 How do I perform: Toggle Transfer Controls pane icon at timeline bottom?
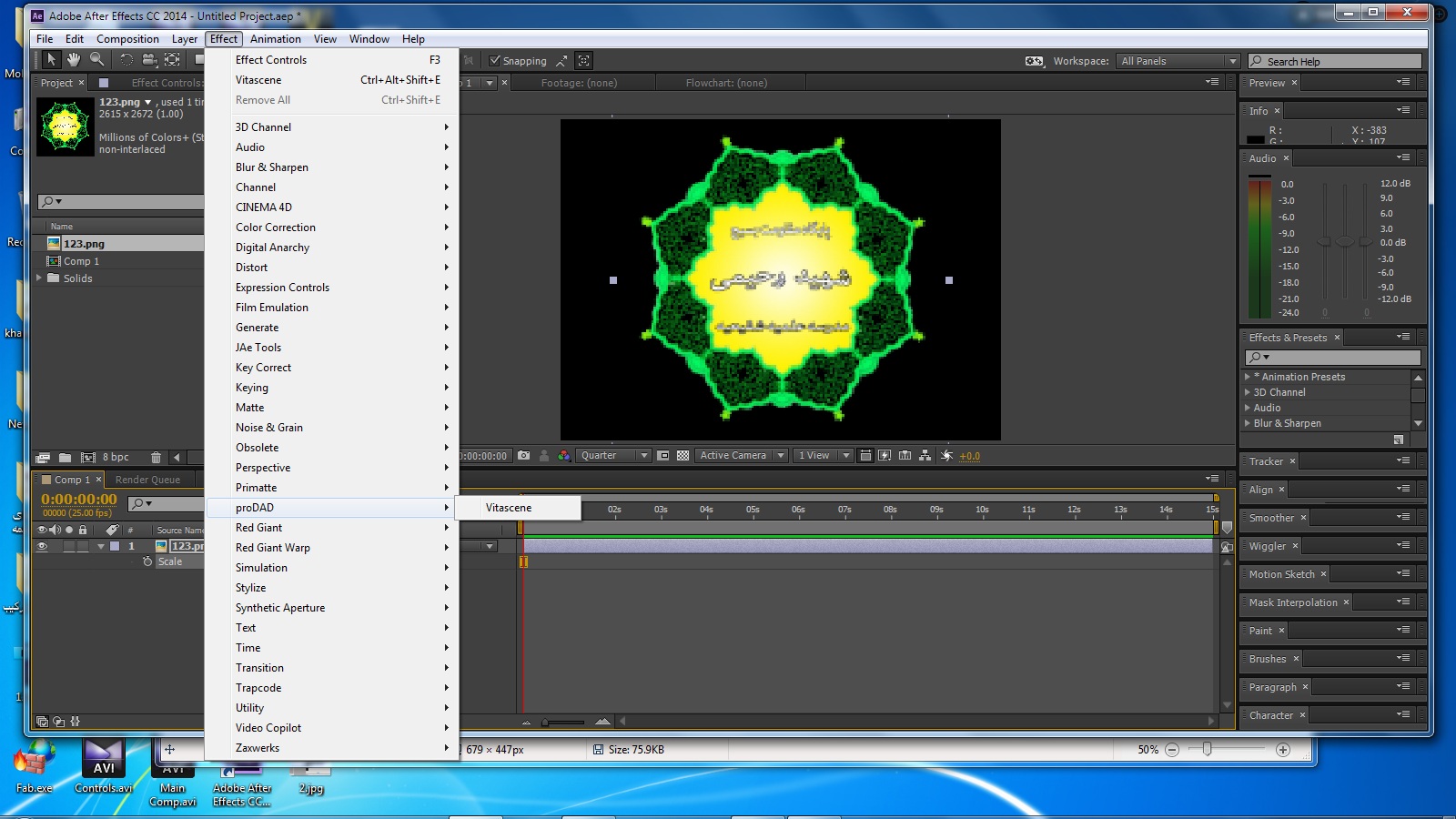(59, 721)
